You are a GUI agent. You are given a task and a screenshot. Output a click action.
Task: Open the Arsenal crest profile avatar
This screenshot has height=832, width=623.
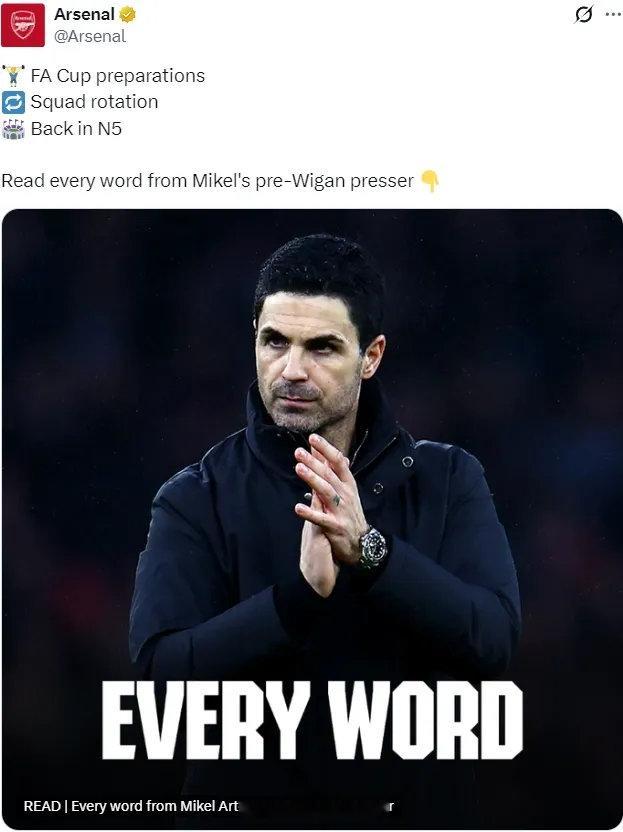tap(23, 25)
